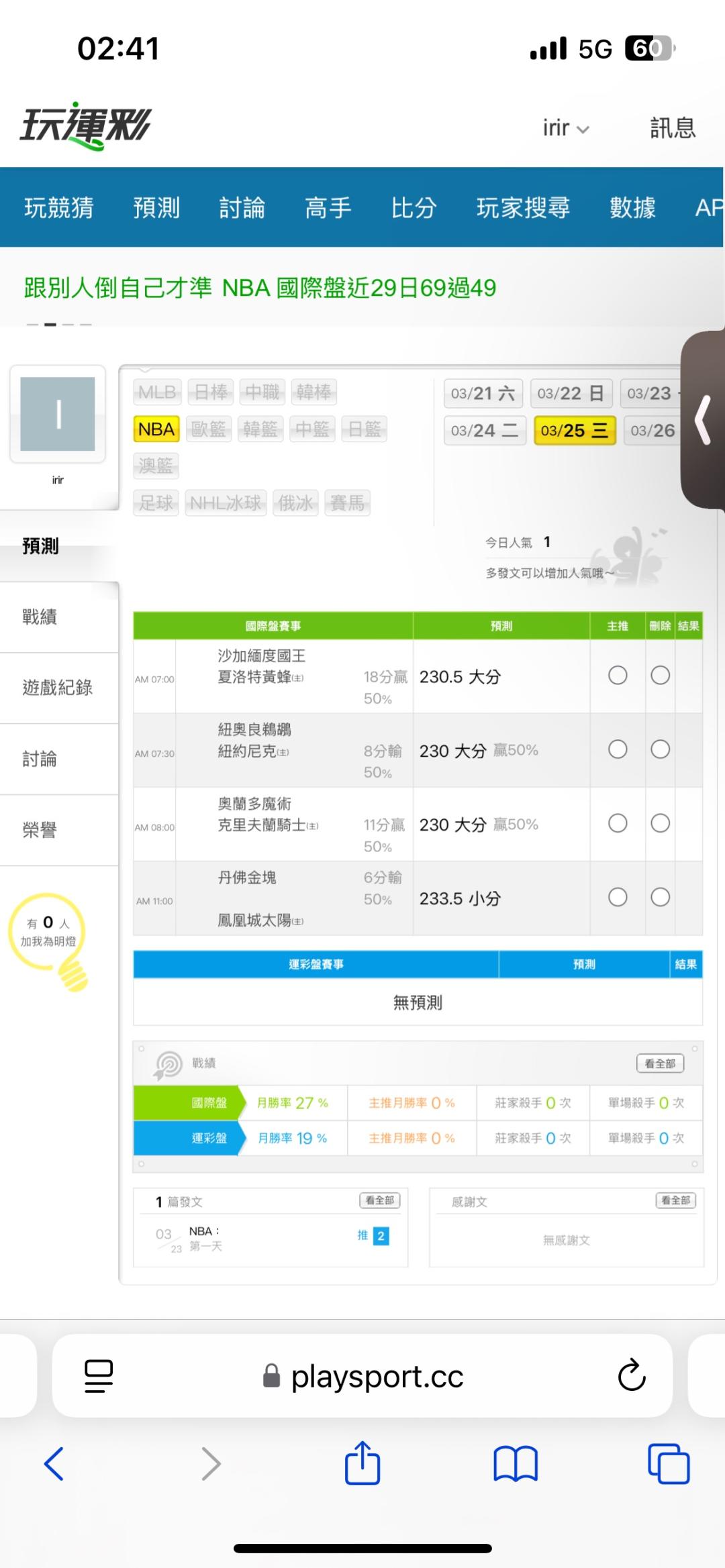Select the 中籃 league tab

[312, 429]
